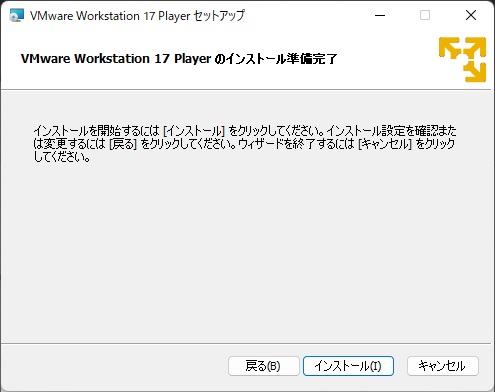This screenshot has width=495, height=392.
Task: Minimize the VMware setup window
Action: 380,15
